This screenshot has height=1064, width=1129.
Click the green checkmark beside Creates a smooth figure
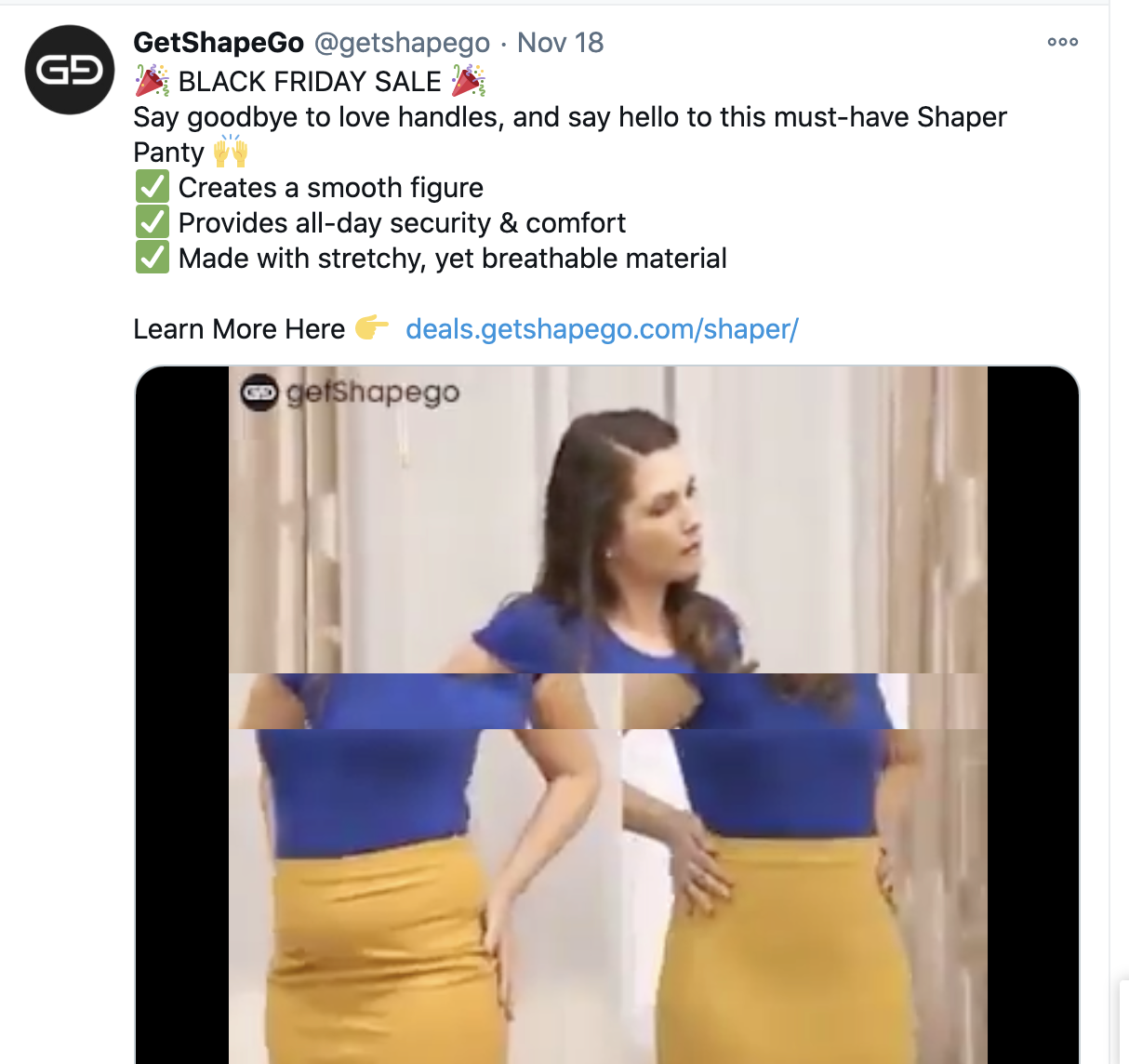coord(152,188)
